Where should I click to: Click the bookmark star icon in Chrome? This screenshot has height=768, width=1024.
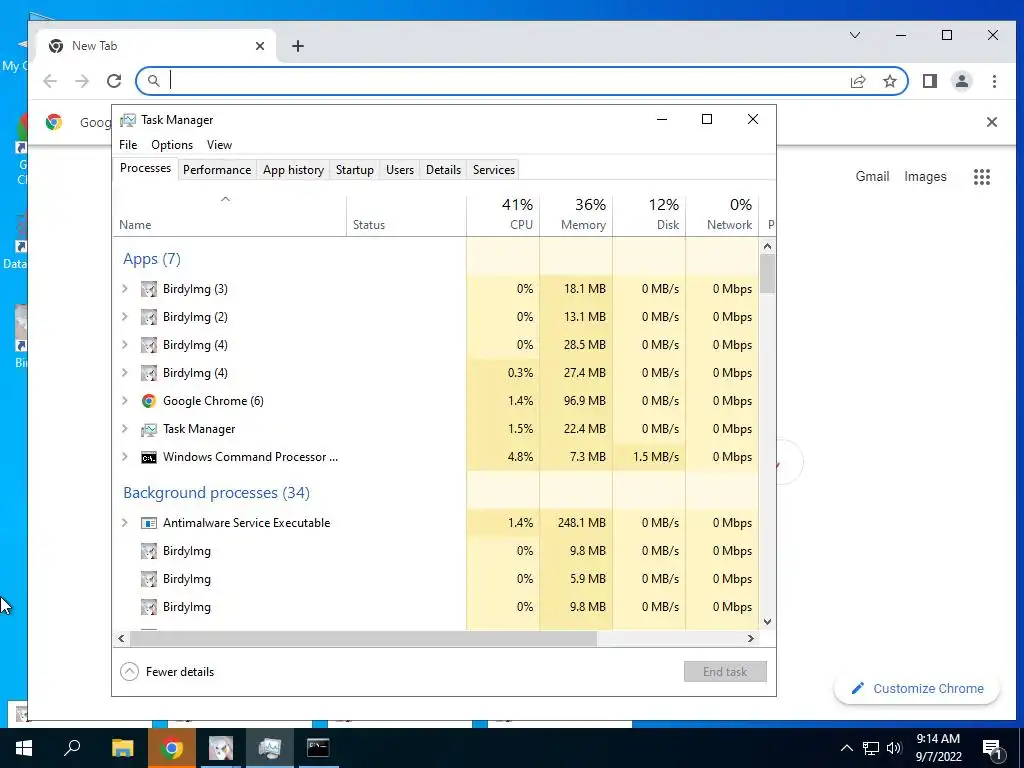click(x=889, y=81)
